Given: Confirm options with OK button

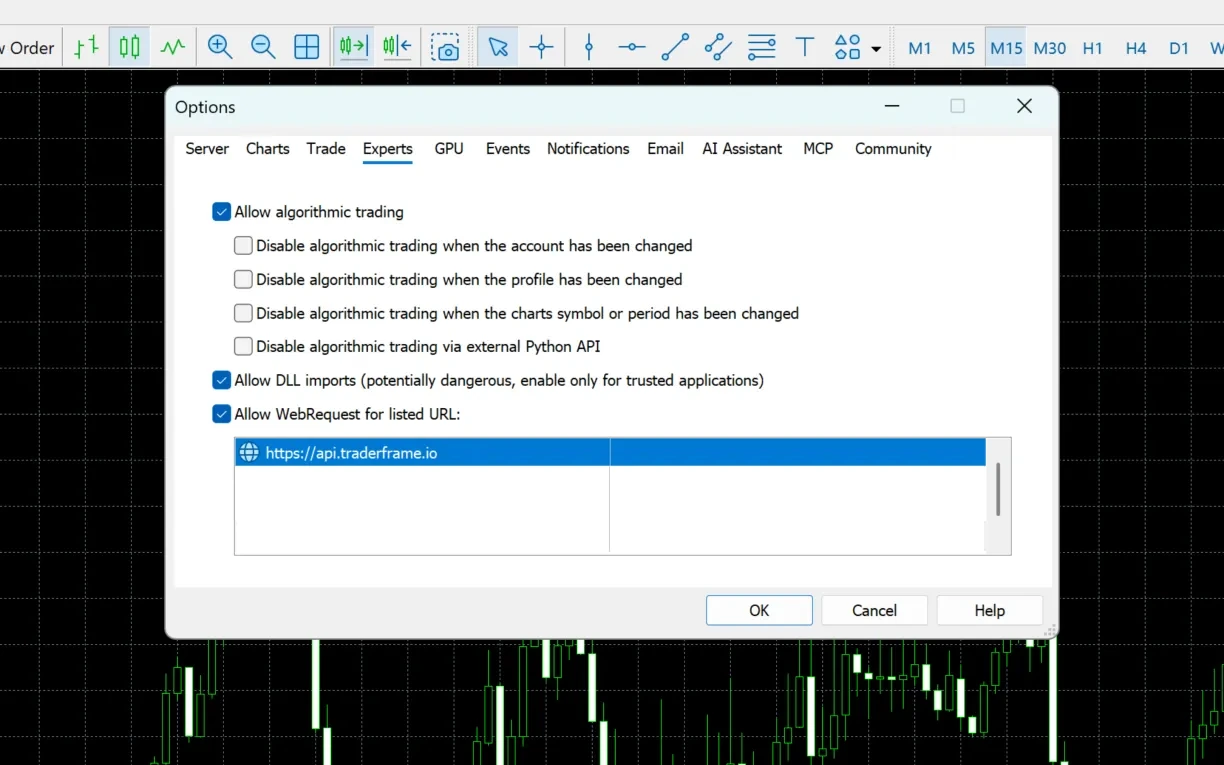Looking at the screenshot, I should [x=759, y=610].
